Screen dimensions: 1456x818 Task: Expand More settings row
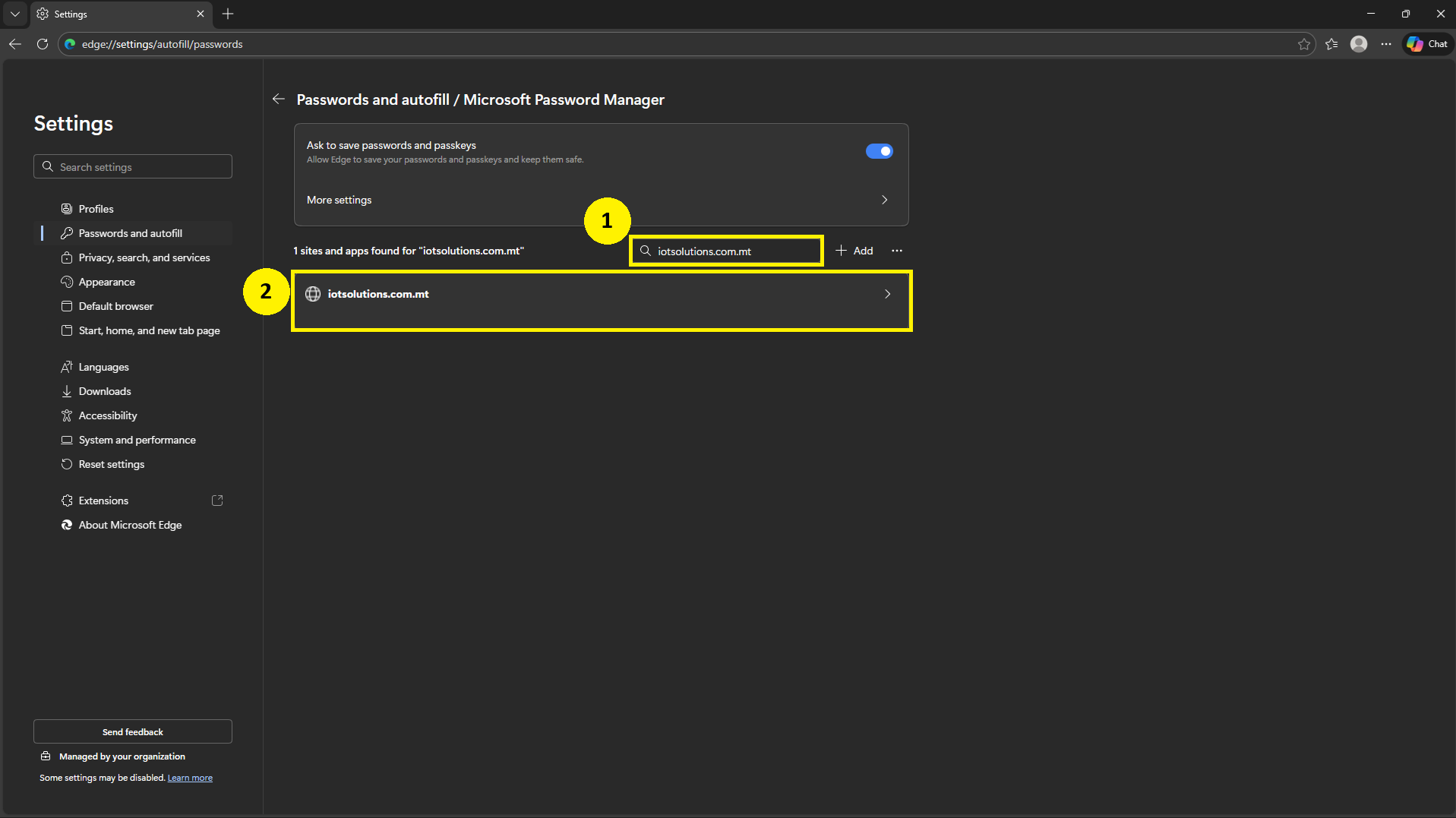pyautogui.click(x=602, y=200)
